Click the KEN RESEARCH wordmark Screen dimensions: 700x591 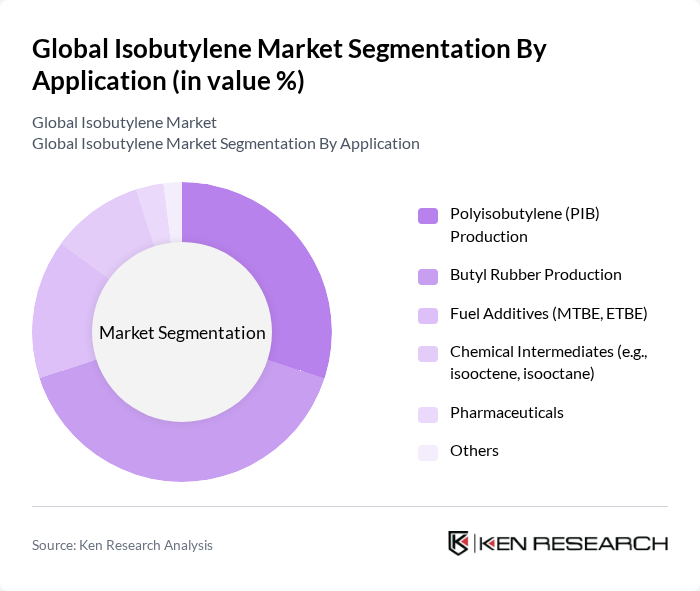click(574, 544)
